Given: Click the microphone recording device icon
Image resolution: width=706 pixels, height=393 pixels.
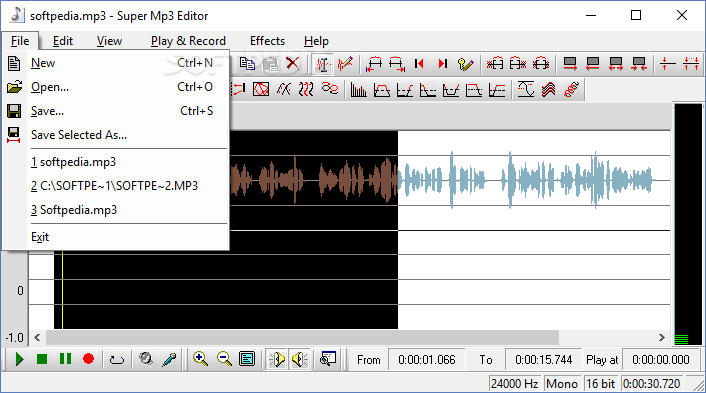Looking at the screenshot, I should pyautogui.click(x=169, y=359).
